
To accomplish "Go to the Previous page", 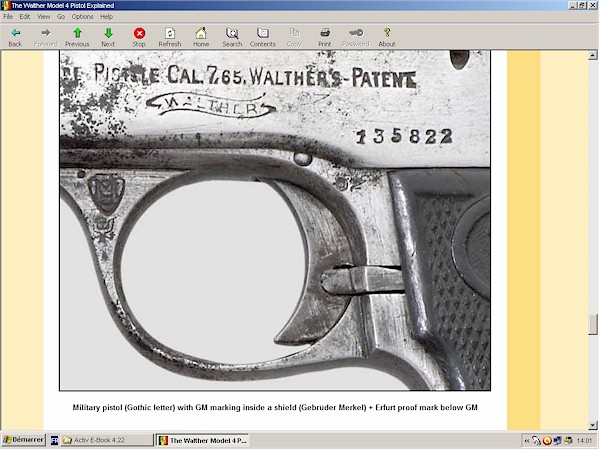I will pos(77,37).
